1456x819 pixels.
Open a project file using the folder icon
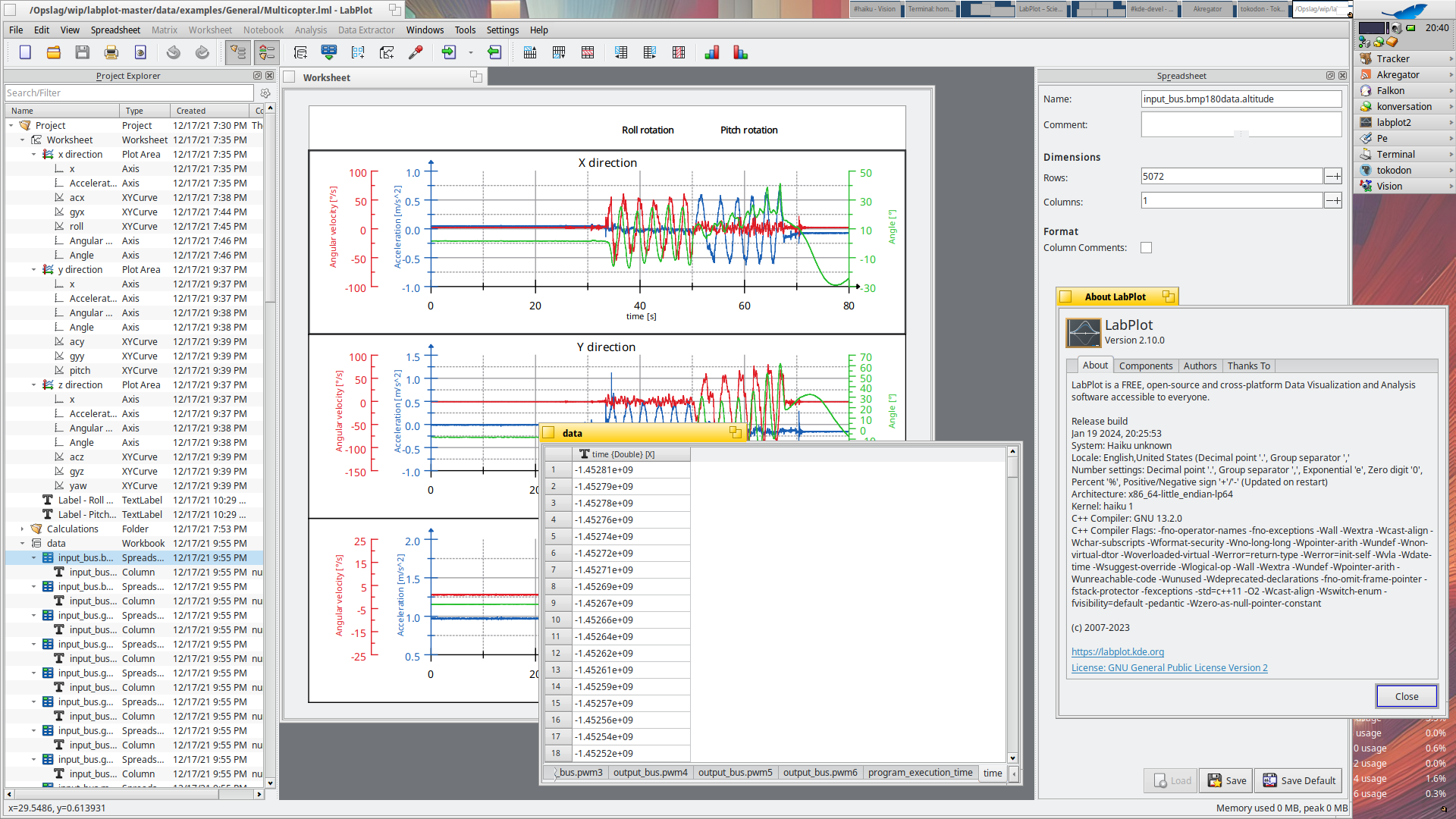[54, 52]
